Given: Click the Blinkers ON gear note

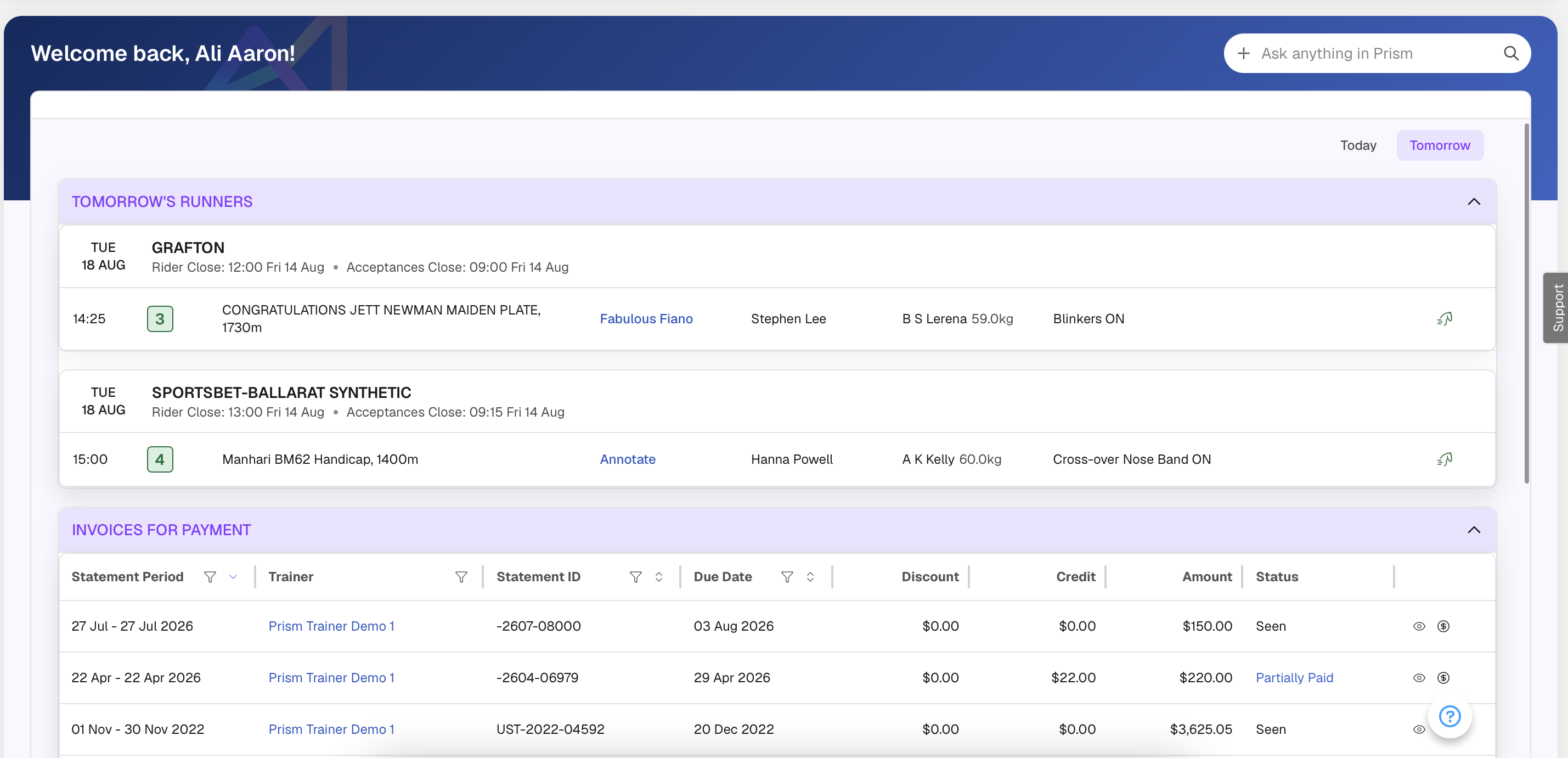Looking at the screenshot, I should tap(1088, 318).
